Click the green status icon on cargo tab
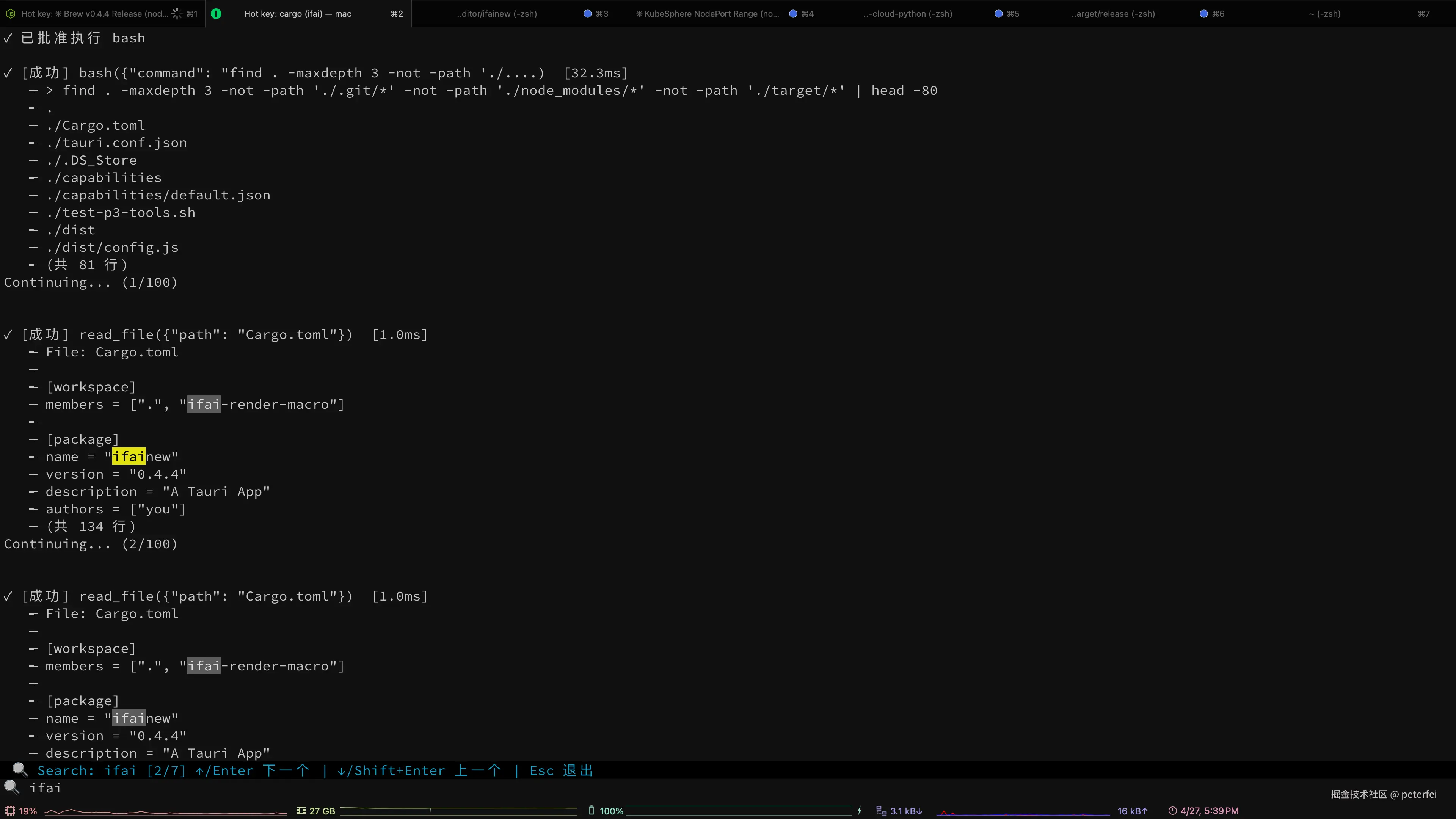1456x819 pixels. coord(216,14)
